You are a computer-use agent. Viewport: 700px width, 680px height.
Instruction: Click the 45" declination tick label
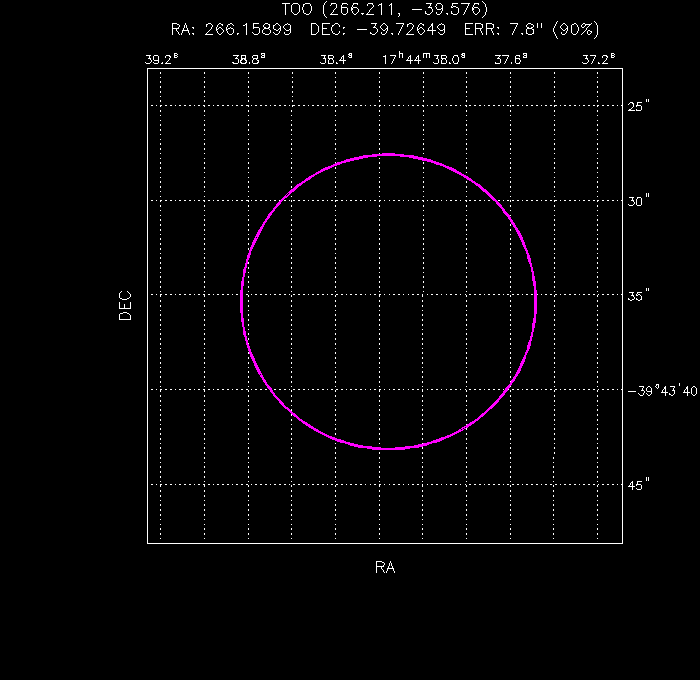tap(638, 485)
